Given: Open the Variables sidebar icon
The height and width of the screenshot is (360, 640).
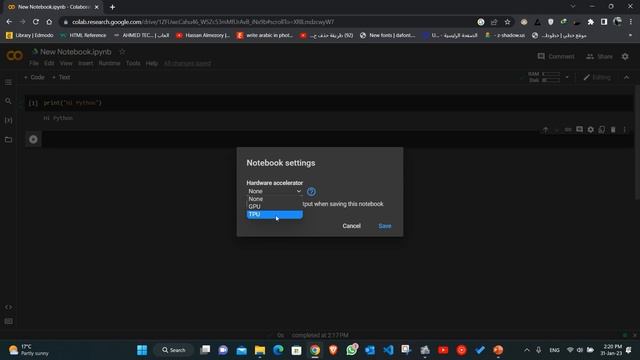Looking at the screenshot, I should (x=8, y=120).
